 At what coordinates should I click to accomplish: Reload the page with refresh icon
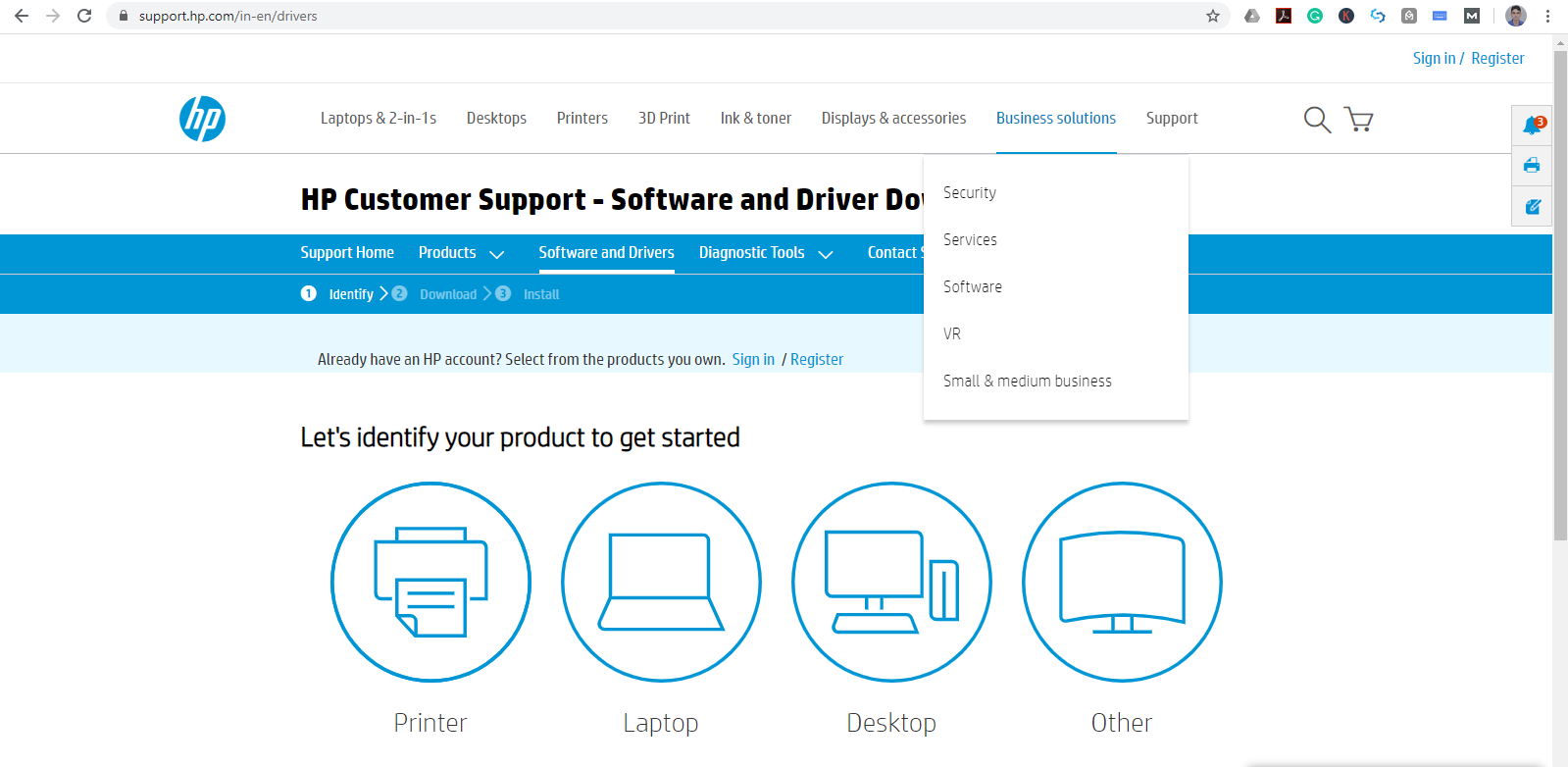click(x=84, y=16)
